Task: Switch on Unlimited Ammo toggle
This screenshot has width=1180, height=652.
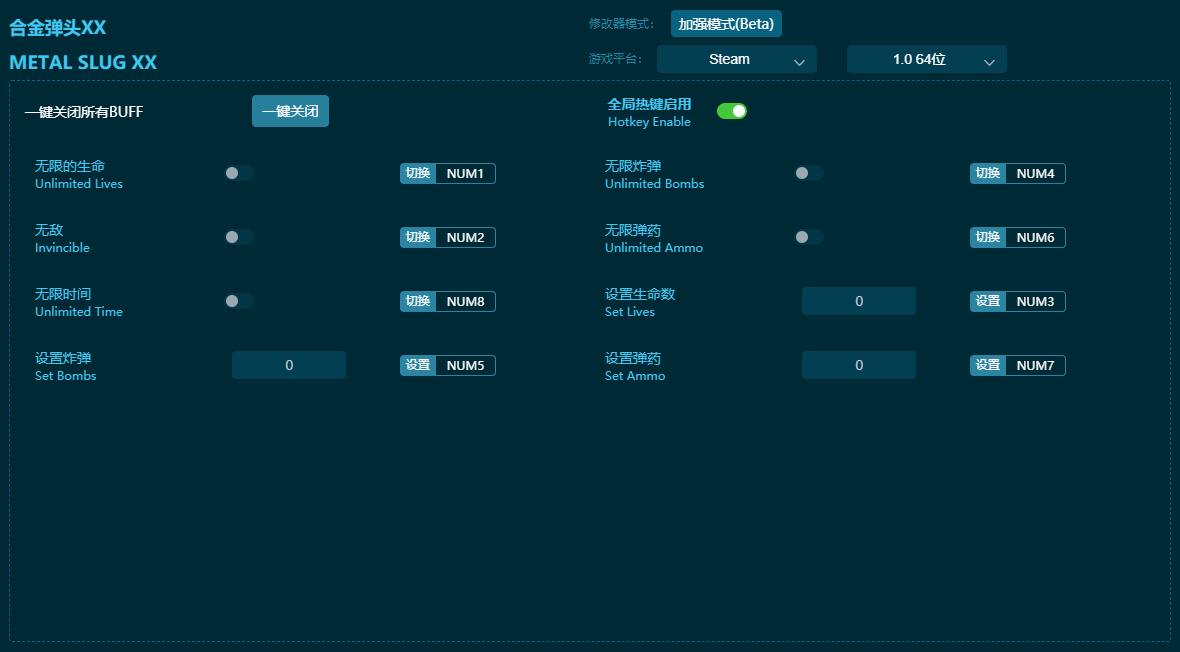Action: pyautogui.click(x=809, y=237)
